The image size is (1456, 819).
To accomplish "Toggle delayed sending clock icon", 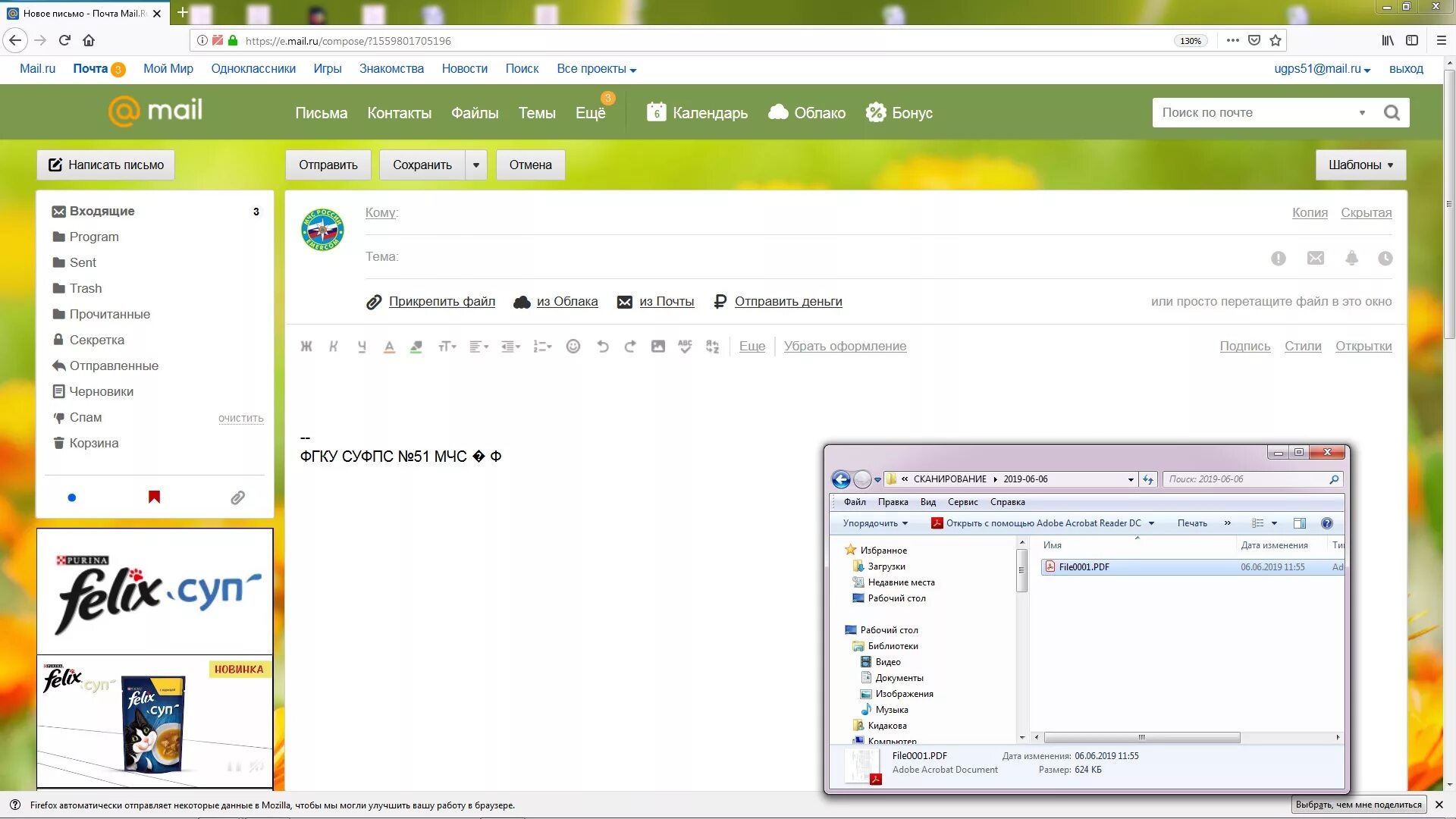I will coord(1385,259).
